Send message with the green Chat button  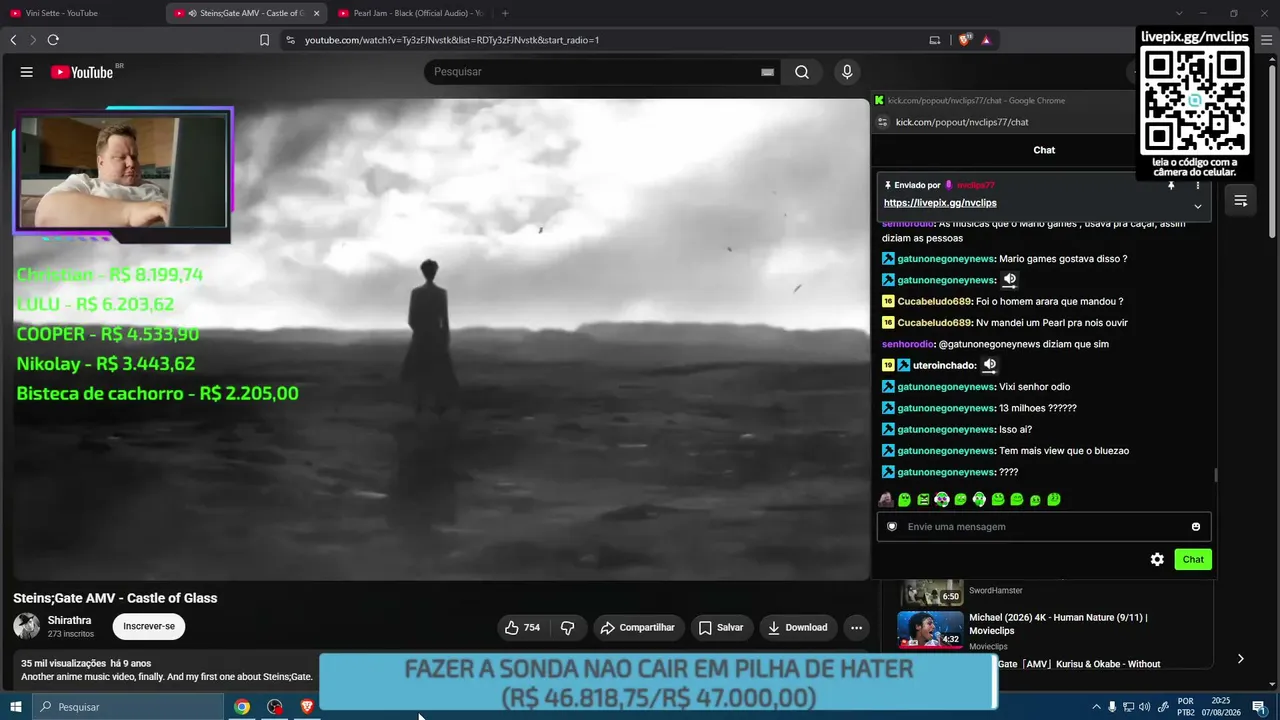tap(1193, 560)
